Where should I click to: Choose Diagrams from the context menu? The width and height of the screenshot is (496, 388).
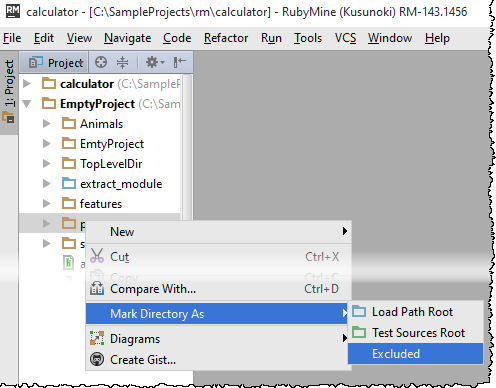[x=219, y=339]
